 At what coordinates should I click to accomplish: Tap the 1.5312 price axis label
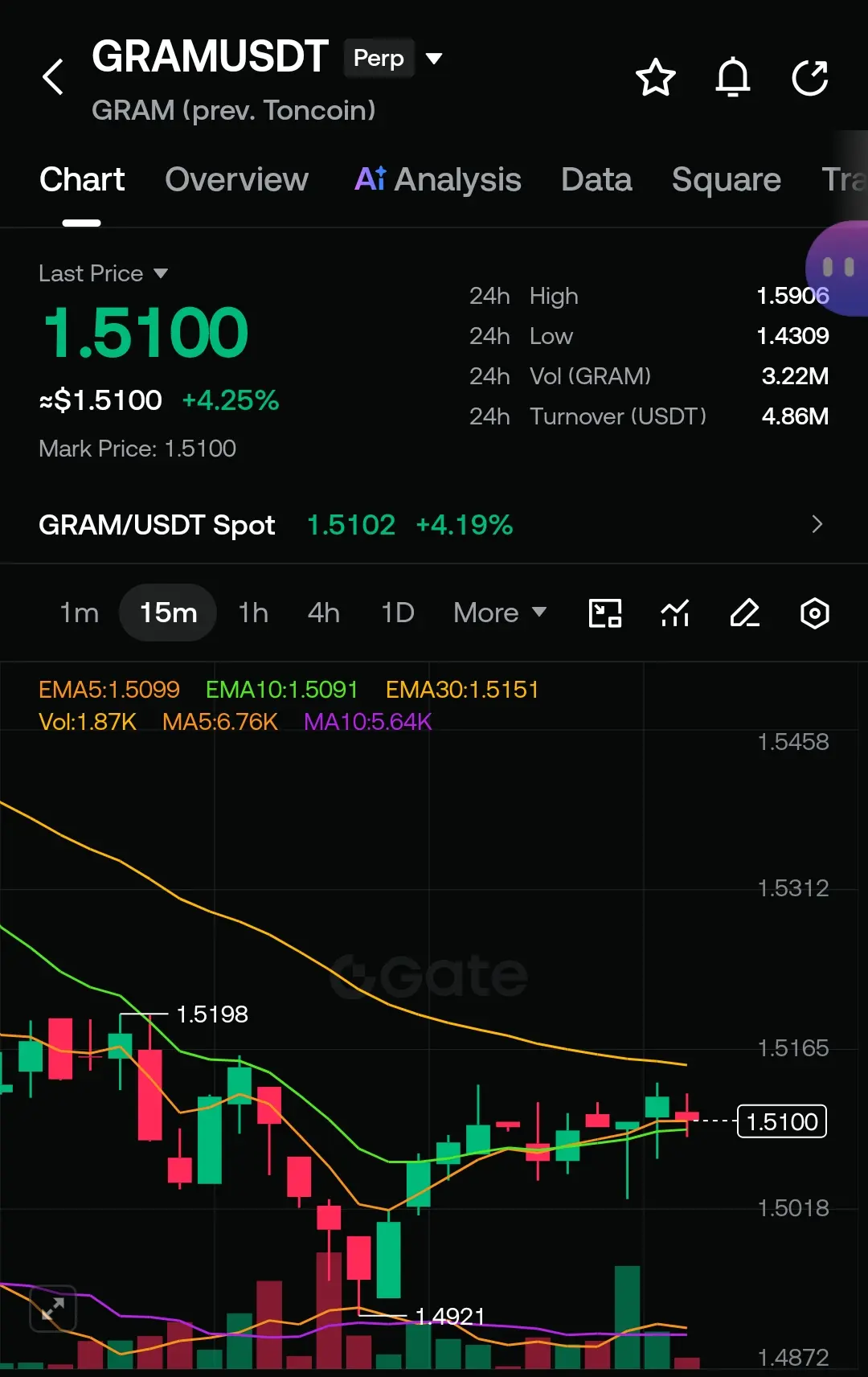pos(793,887)
